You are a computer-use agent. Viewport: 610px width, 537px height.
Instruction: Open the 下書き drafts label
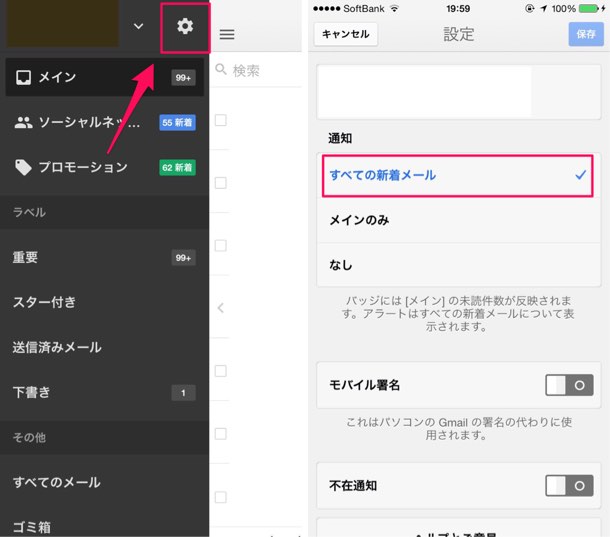pyautogui.click(x=105, y=392)
